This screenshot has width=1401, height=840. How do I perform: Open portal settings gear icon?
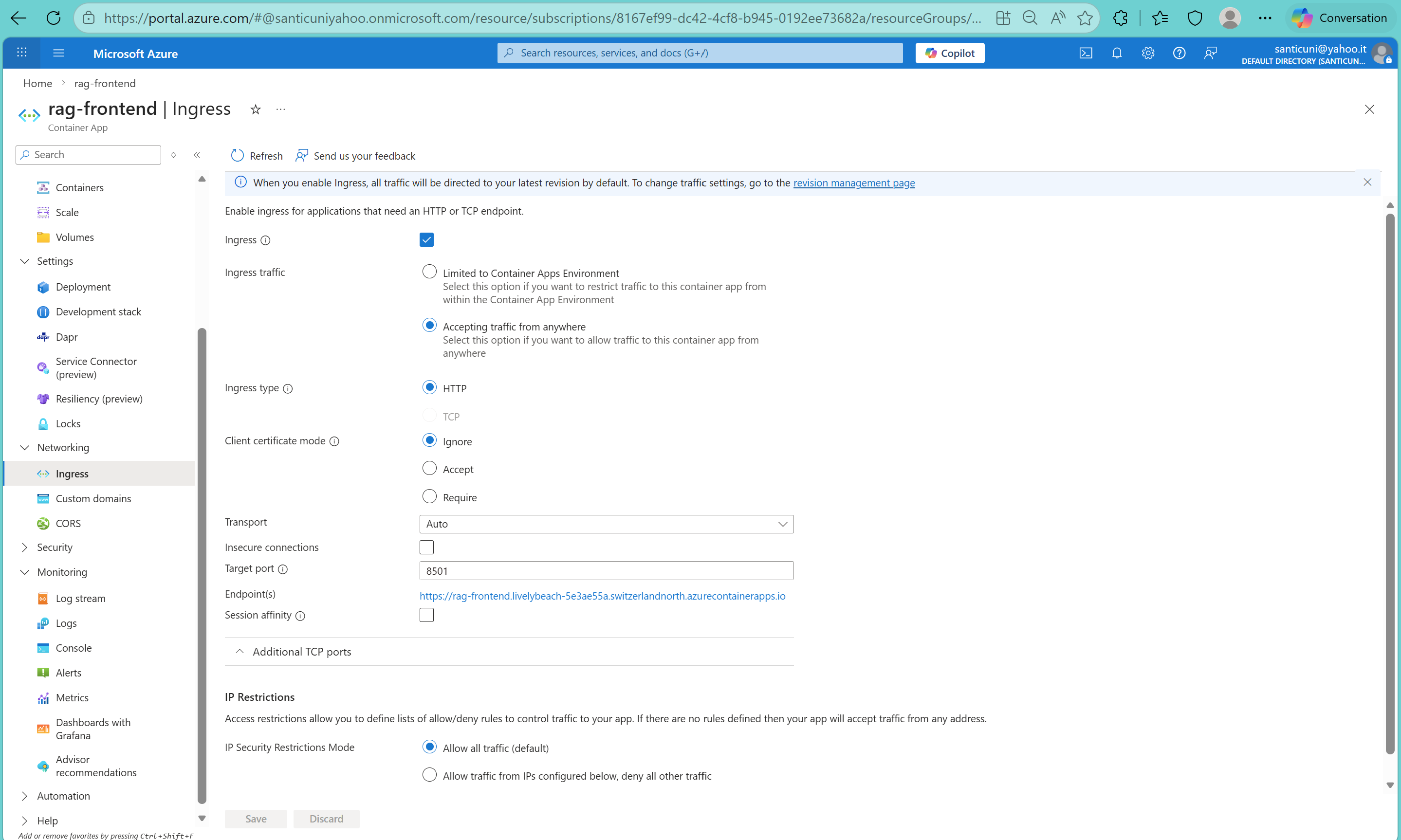(x=1147, y=53)
